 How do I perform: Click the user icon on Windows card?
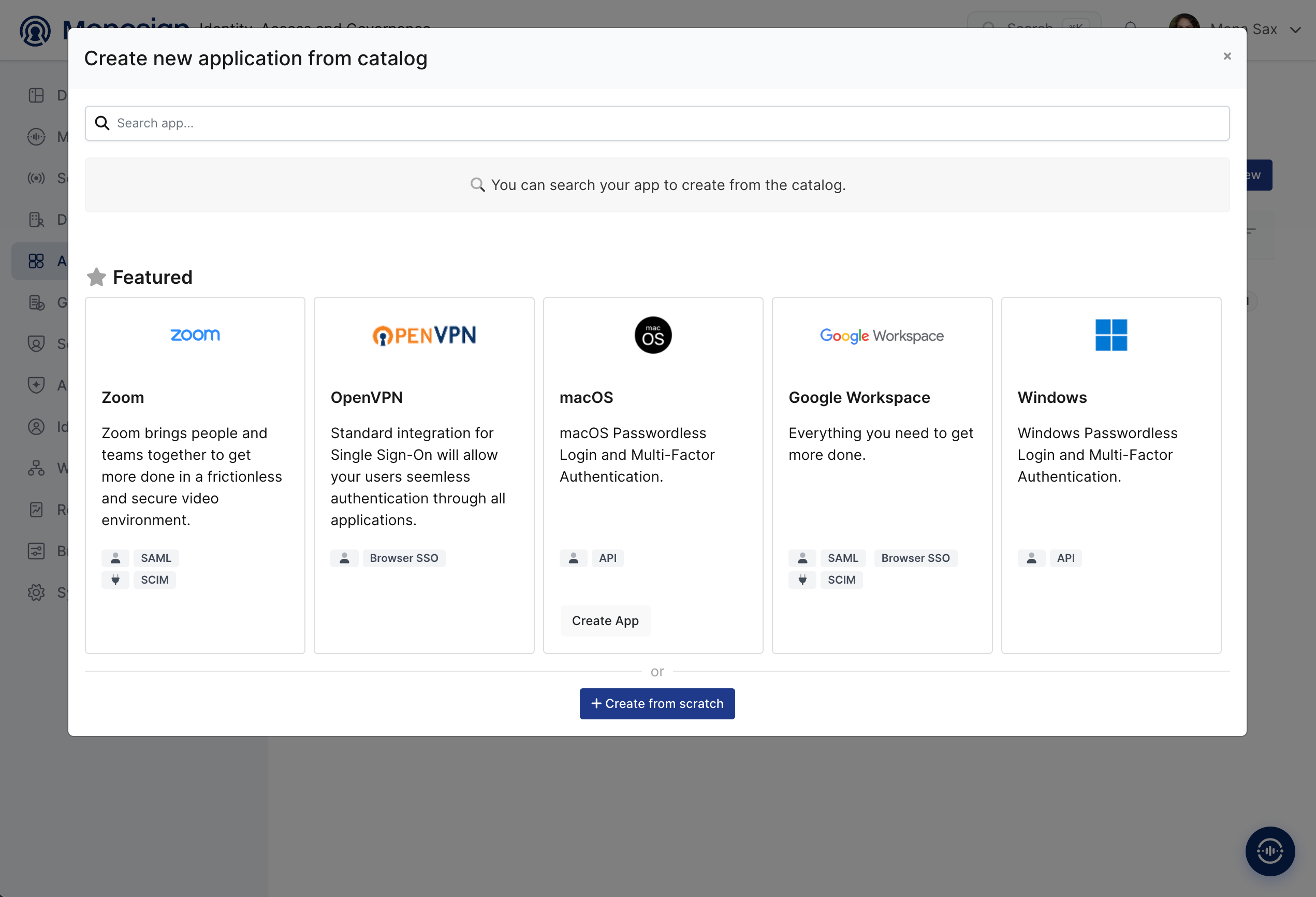pos(1031,558)
